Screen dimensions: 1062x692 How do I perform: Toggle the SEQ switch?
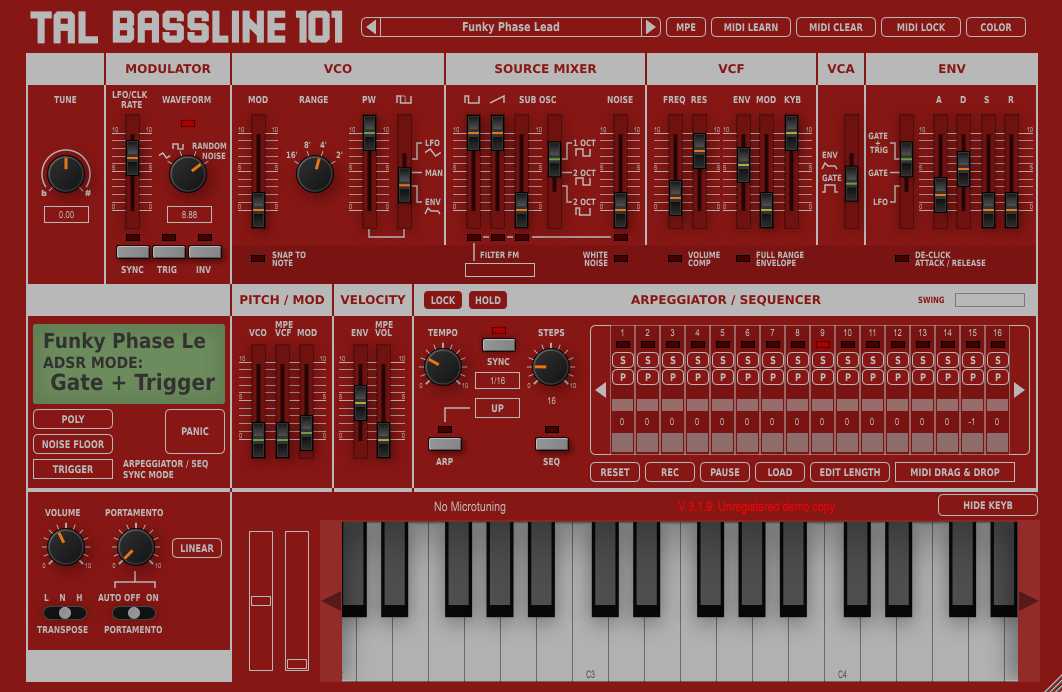(552, 444)
